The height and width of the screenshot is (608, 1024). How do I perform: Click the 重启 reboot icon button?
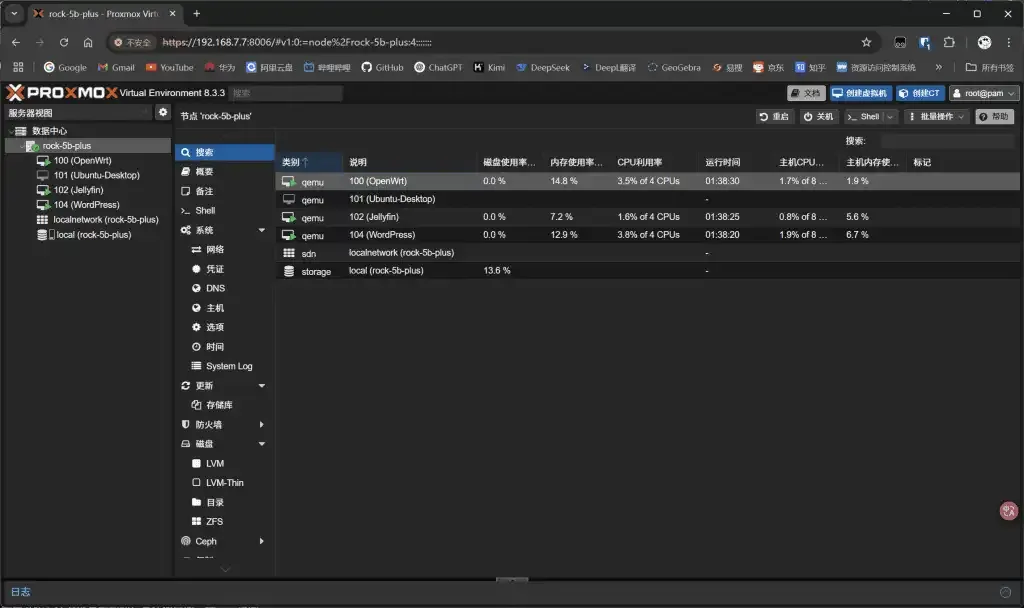pos(774,116)
